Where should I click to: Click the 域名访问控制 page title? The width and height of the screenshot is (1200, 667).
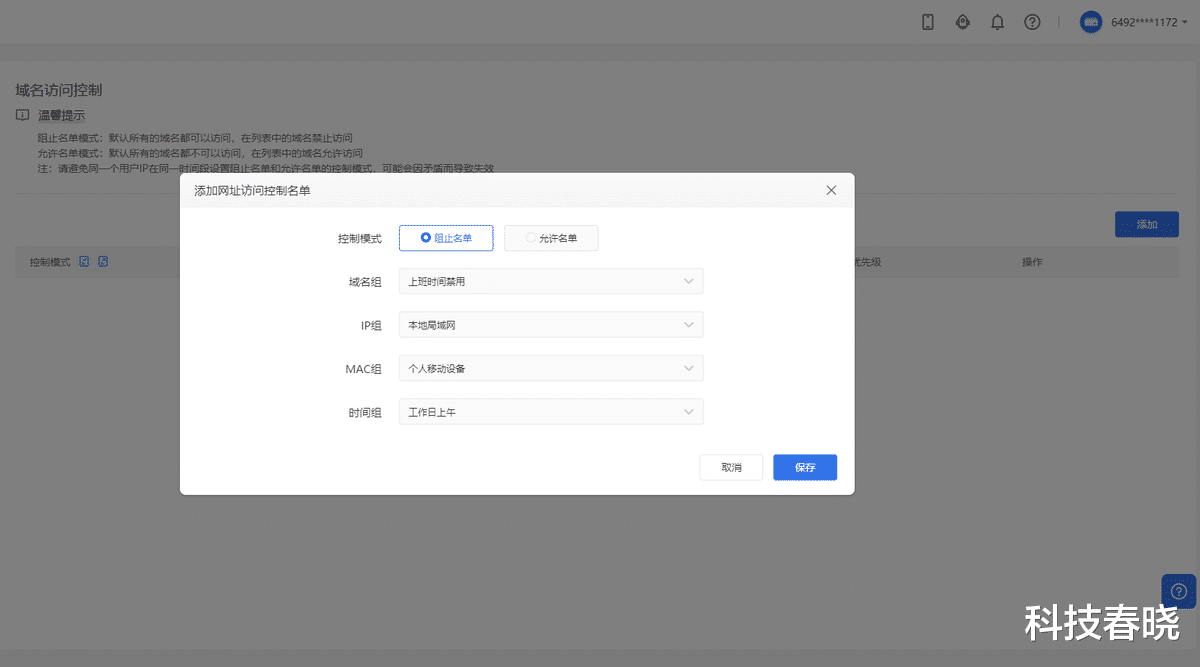point(59,90)
